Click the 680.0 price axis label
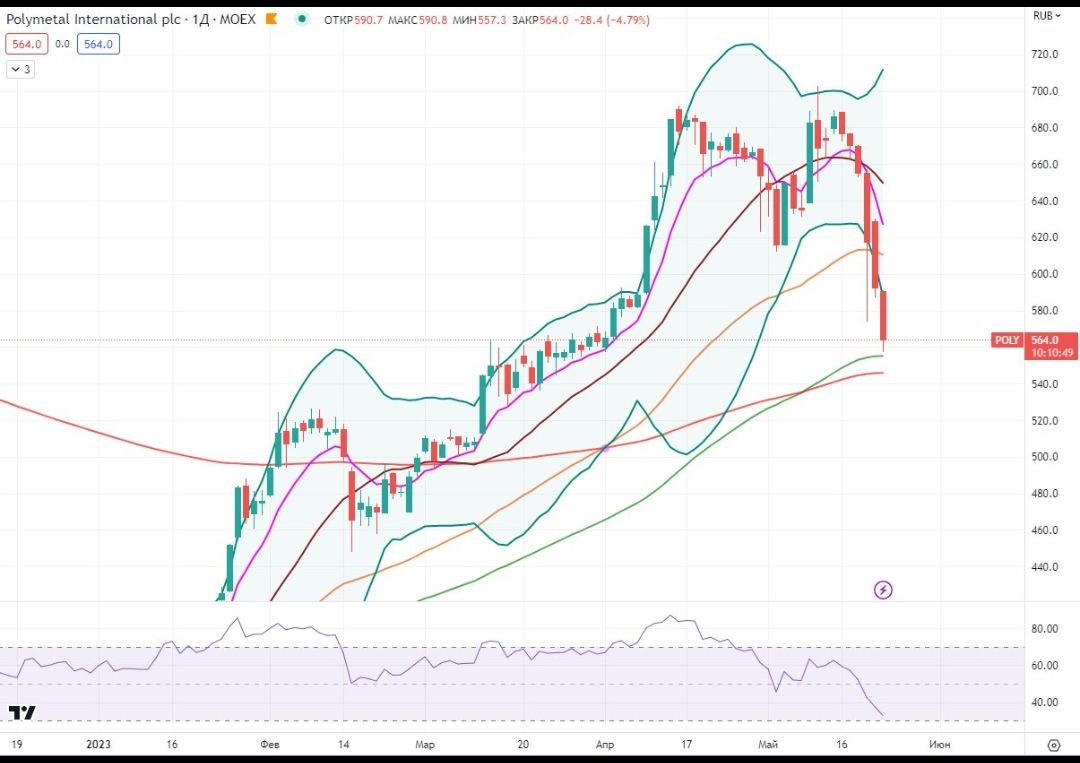The image size is (1080, 763). [1045, 127]
